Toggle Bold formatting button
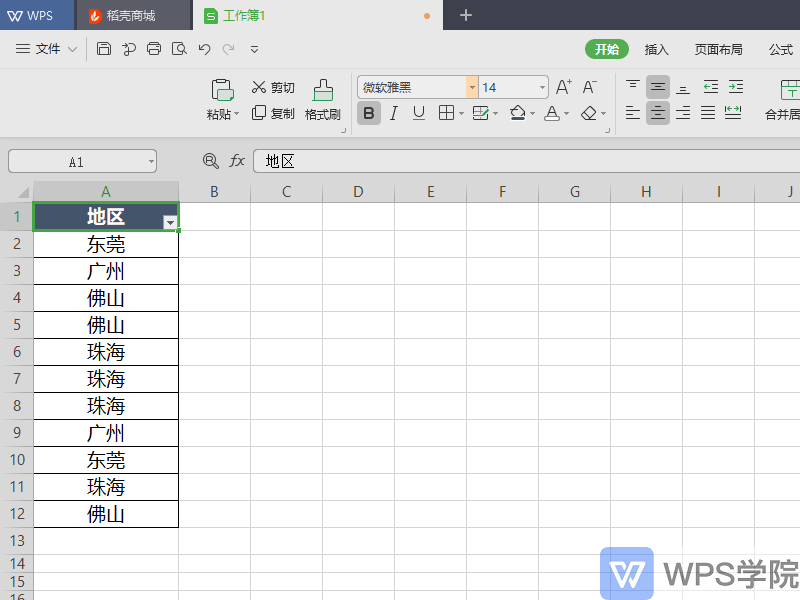Screen dimensions: 800x600 tap(369, 113)
